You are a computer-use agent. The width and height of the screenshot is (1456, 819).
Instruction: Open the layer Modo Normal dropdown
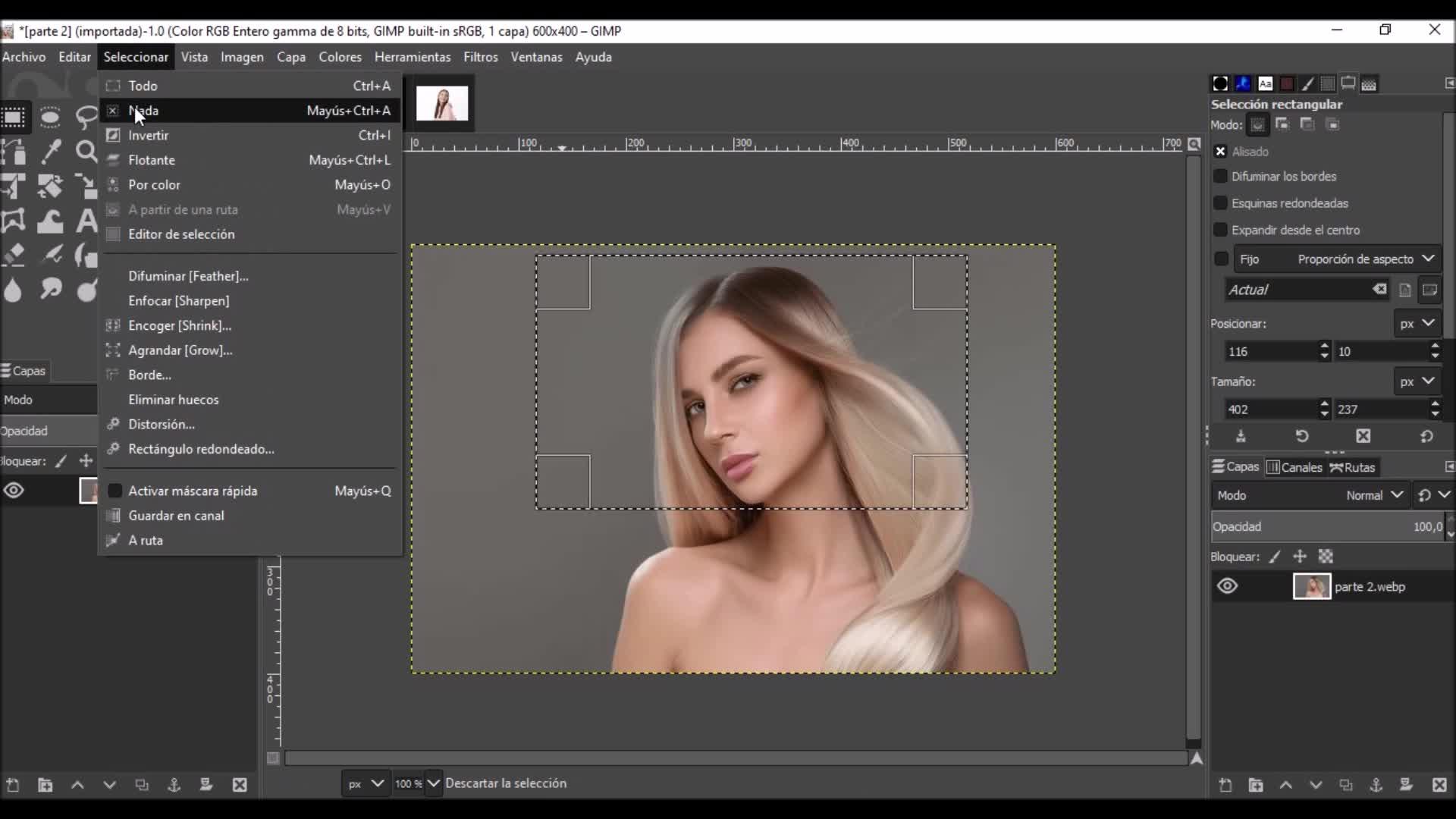click(1373, 495)
